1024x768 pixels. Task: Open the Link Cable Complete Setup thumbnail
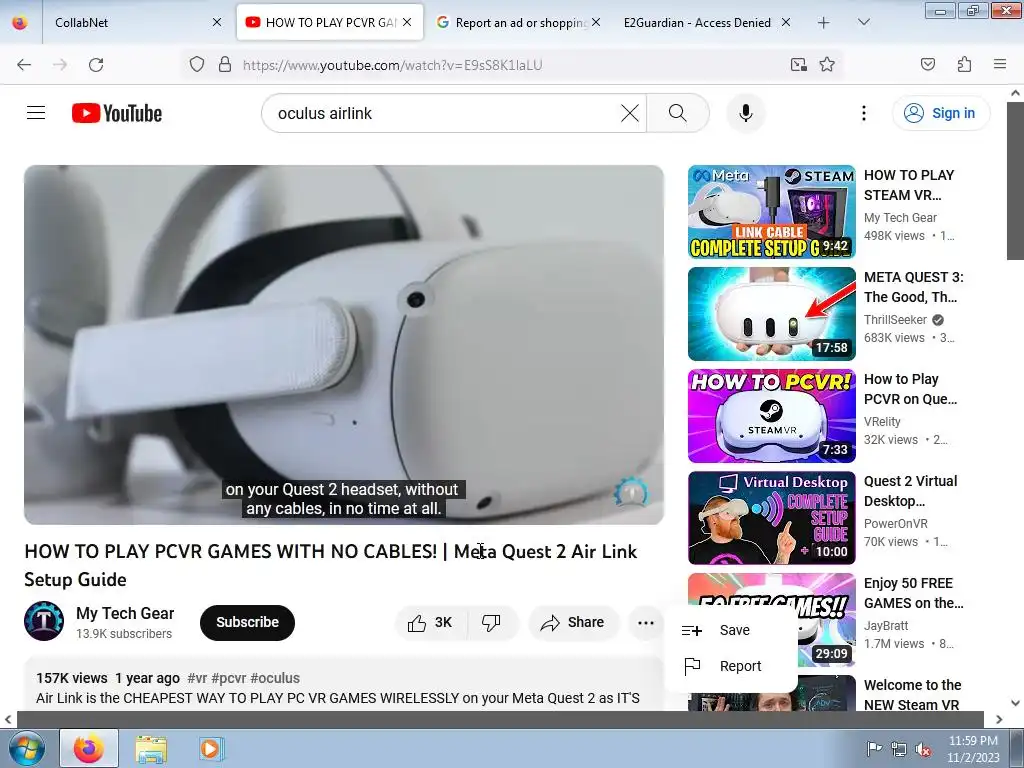pos(771,212)
